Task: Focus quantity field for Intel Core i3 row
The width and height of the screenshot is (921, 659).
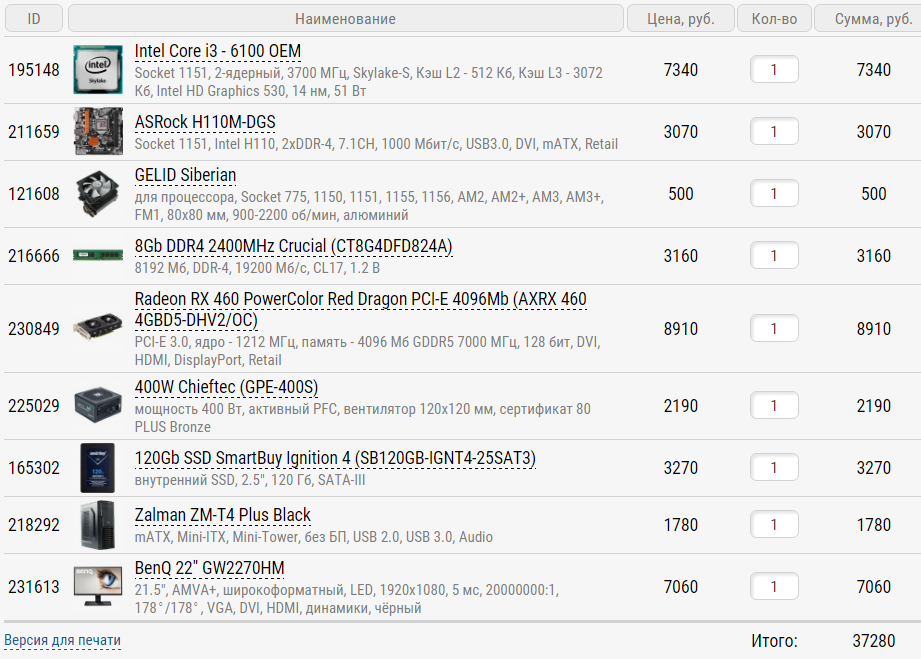Action: 774,70
